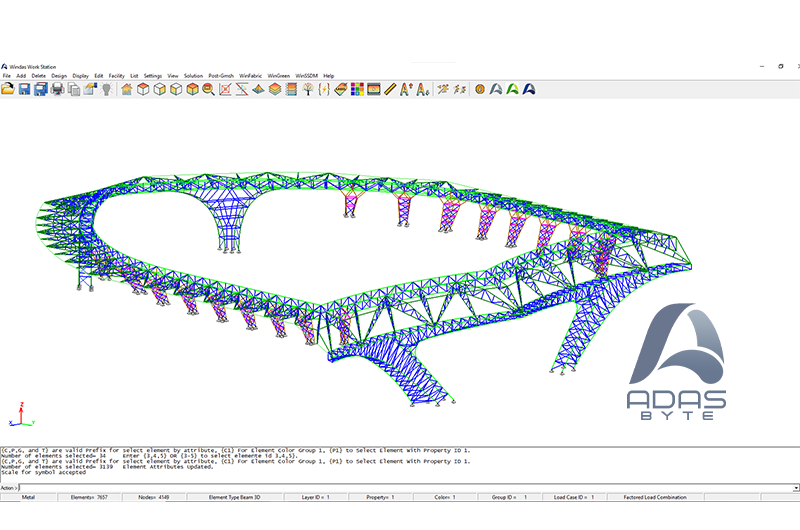Open the WinSSDM menu

pos(306,75)
